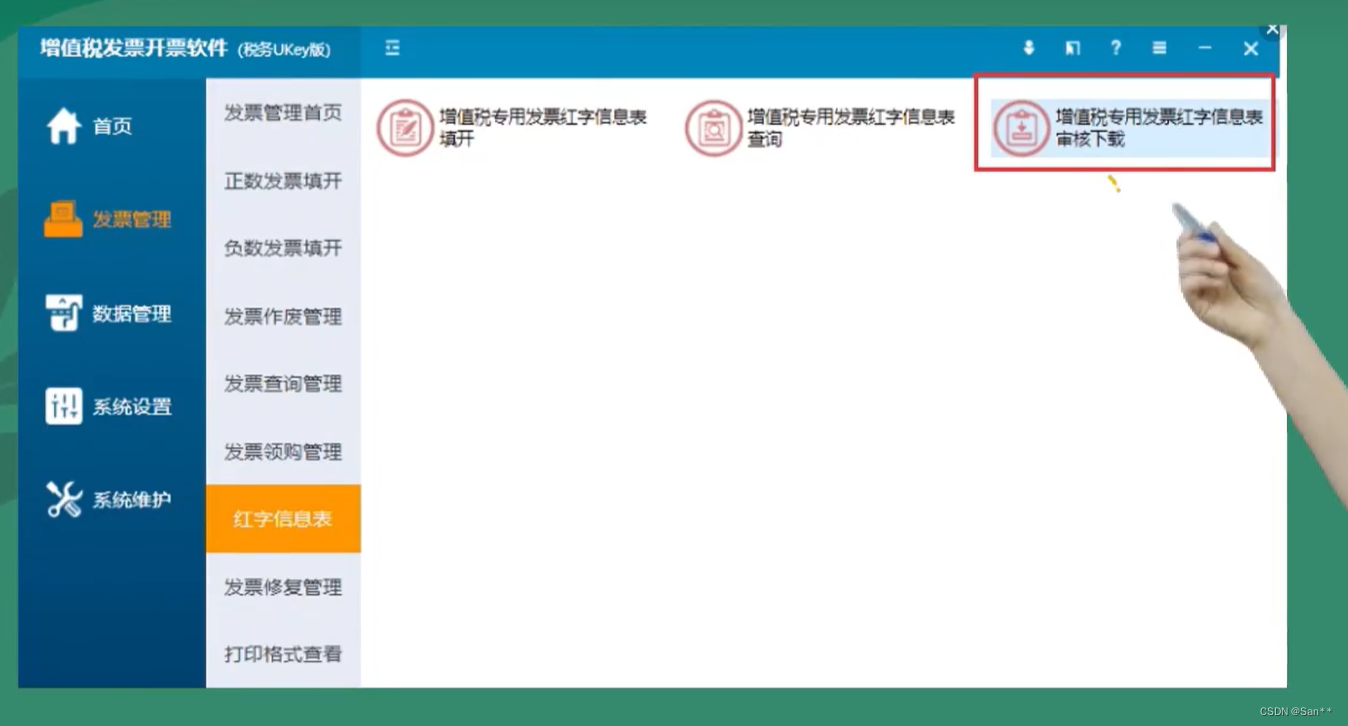Open 打印格式查看 submenu item
The image size is (1348, 726).
283,654
